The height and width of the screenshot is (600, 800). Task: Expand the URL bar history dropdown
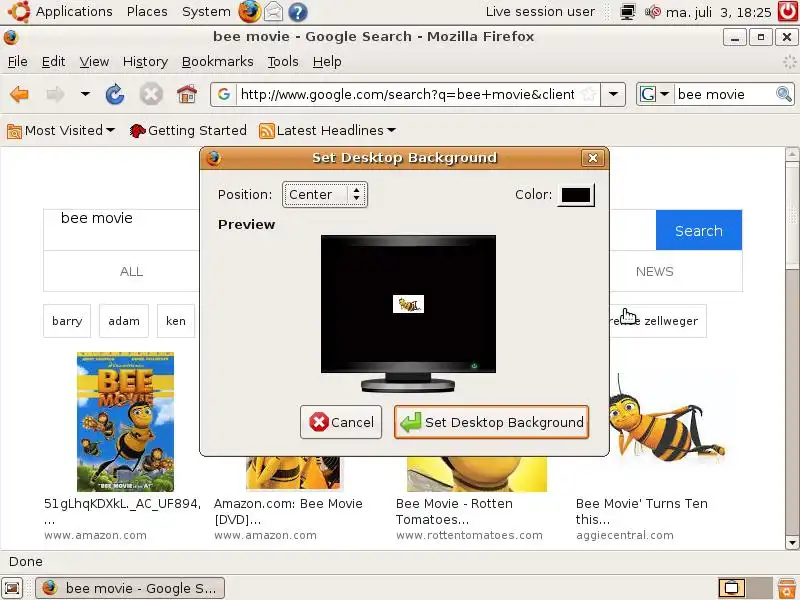[613, 94]
